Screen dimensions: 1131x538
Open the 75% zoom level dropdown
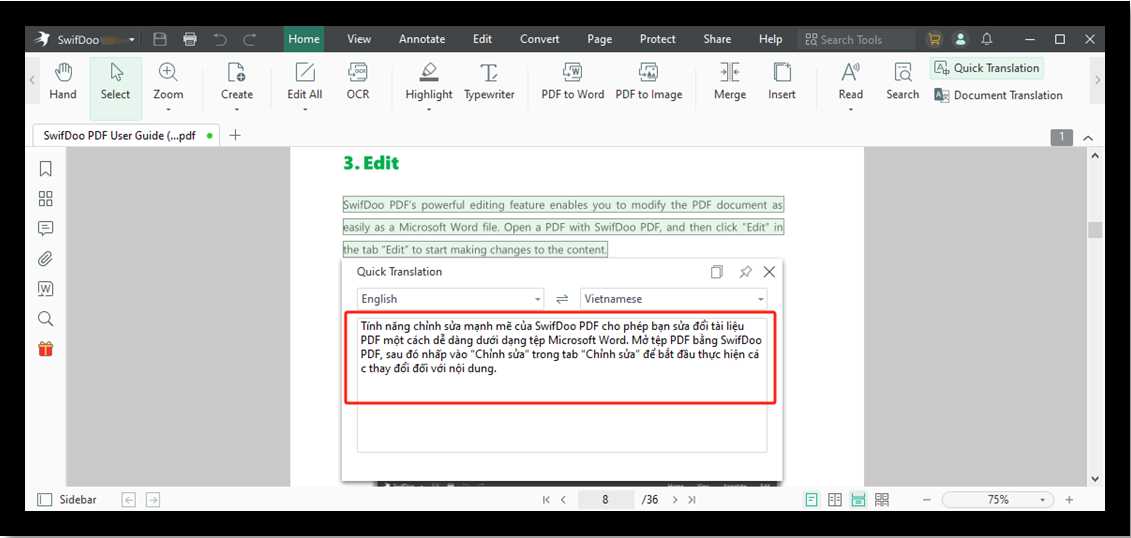(x=1042, y=500)
